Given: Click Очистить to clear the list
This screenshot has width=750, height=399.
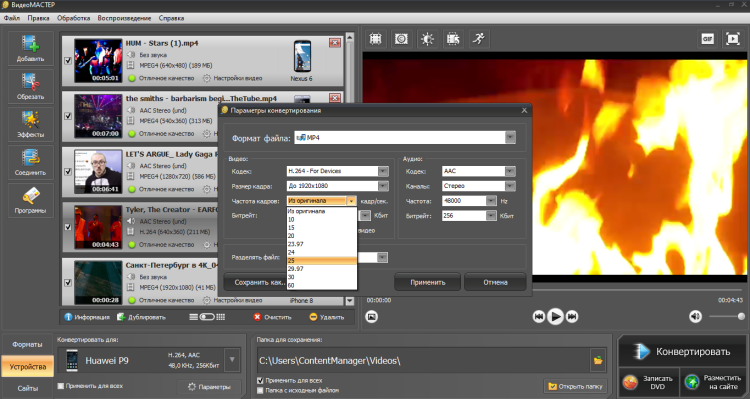Looking at the screenshot, I should [272, 317].
